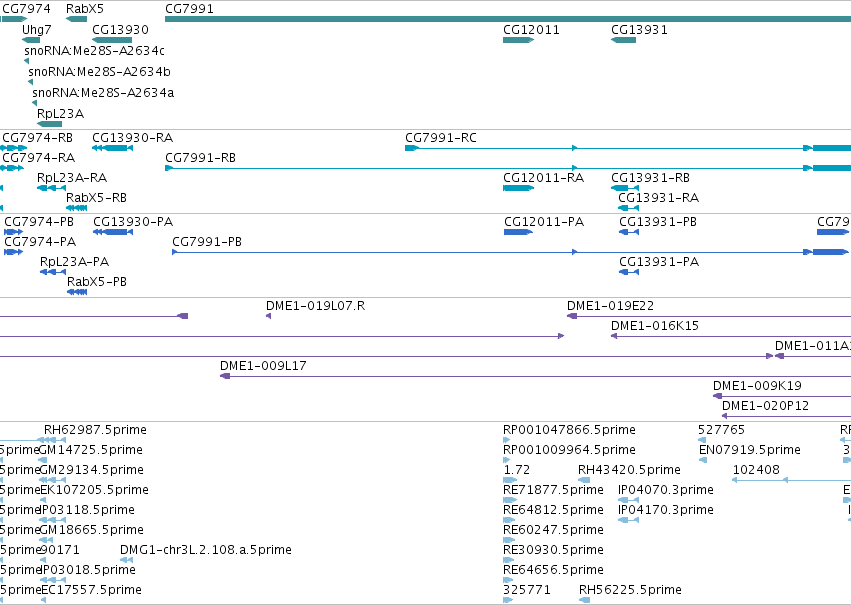Click the CG7974-PB protein label

[x=39, y=222]
